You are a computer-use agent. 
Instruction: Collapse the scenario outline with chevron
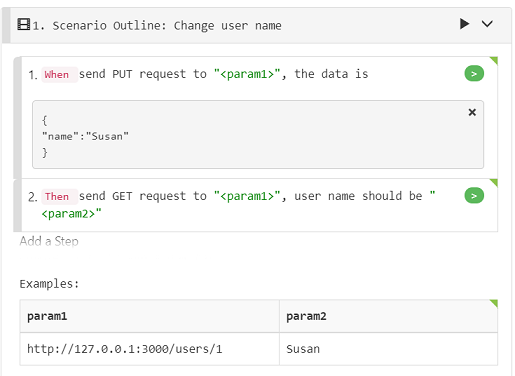point(487,24)
